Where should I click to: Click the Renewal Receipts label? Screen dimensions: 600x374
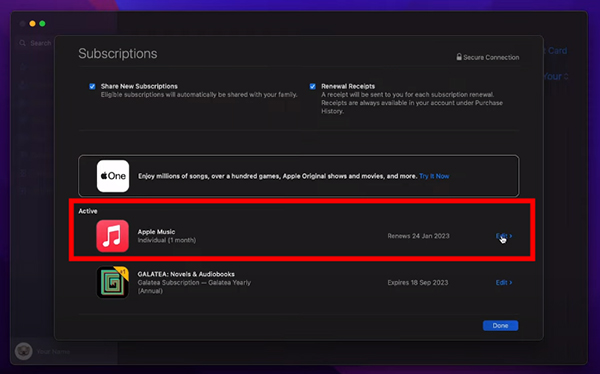click(348, 86)
